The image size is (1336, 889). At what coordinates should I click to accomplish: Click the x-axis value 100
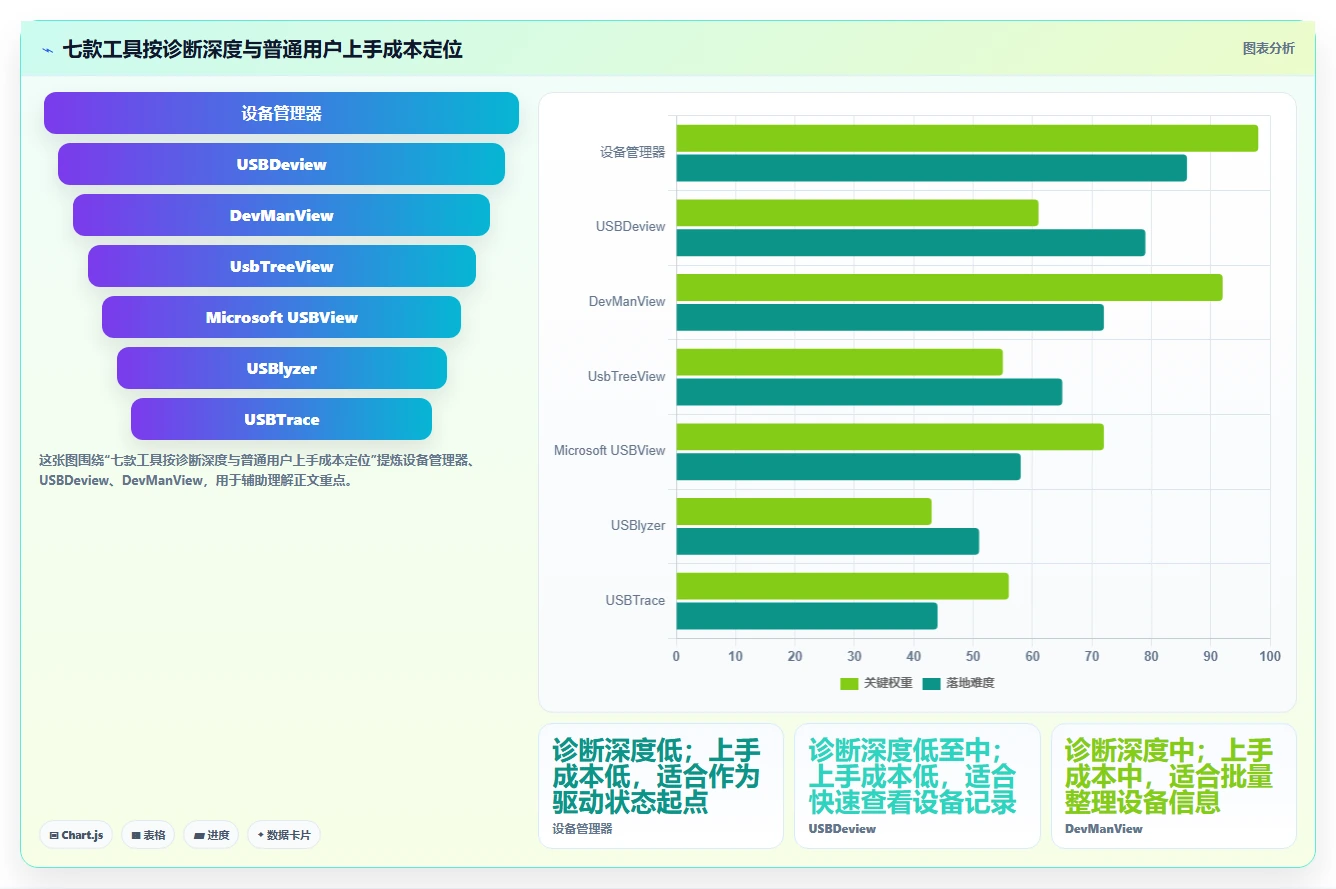click(1270, 657)
